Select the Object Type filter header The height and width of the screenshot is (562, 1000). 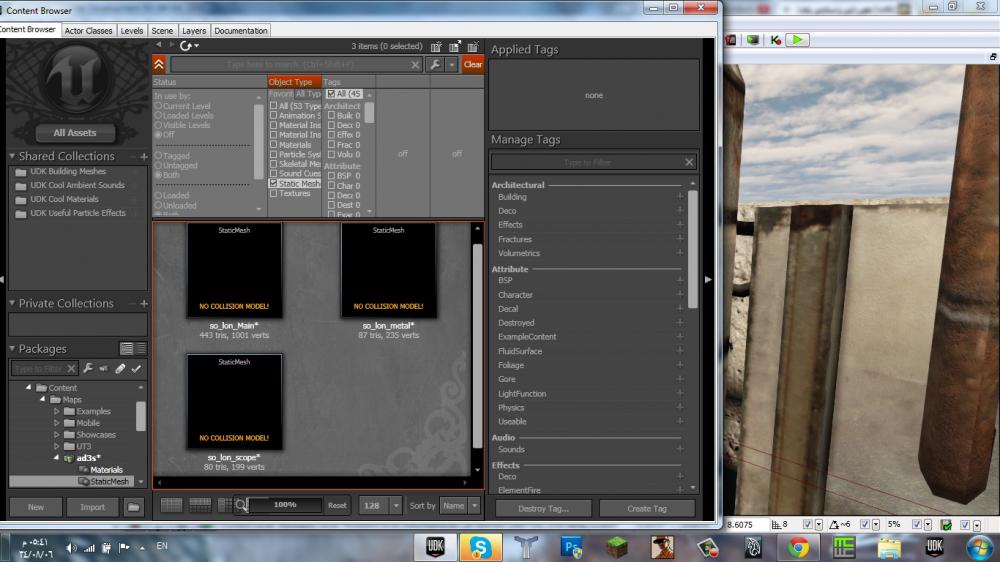(294, 82)
